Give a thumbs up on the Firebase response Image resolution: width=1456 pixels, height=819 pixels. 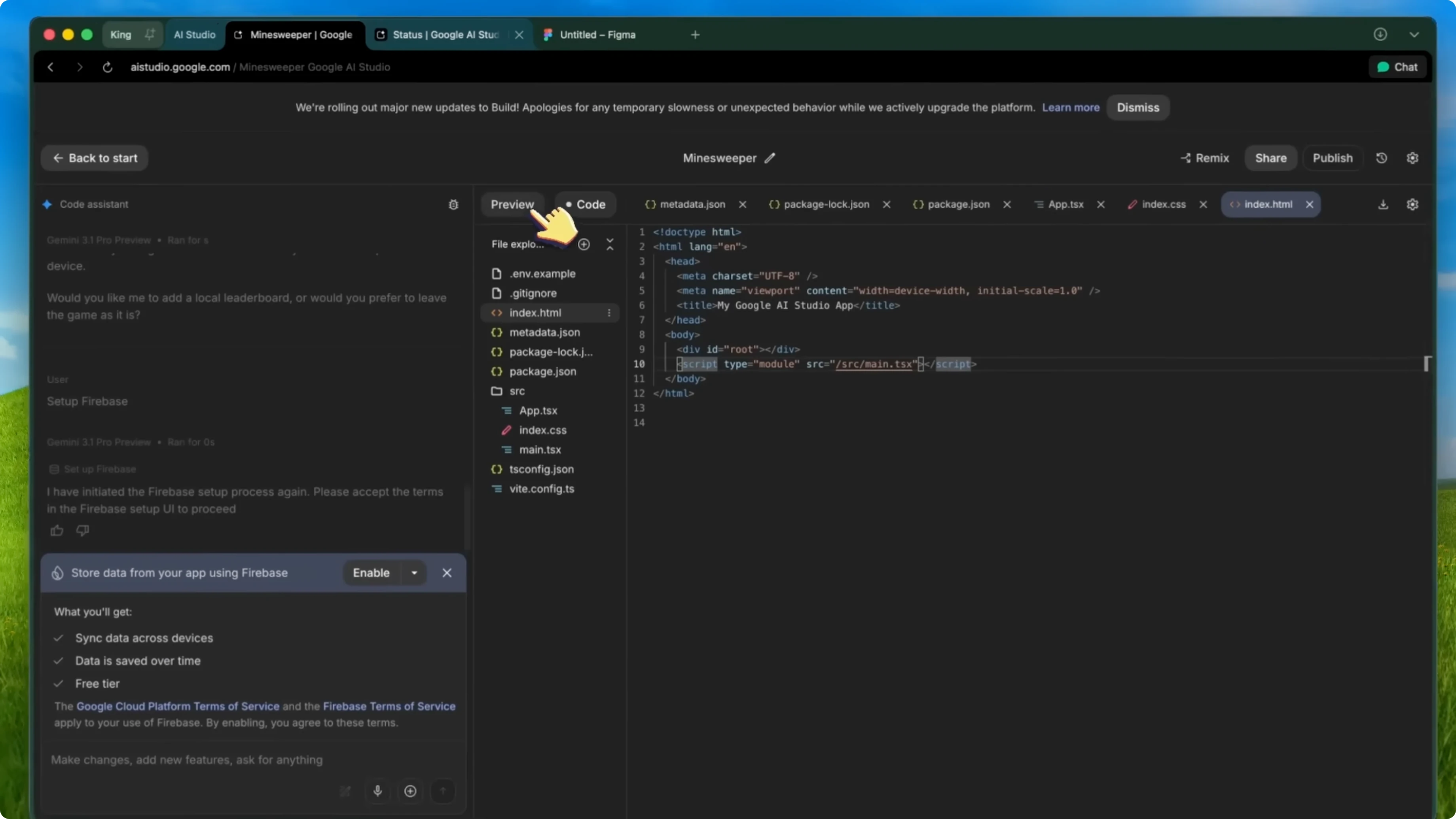(56, 530)
